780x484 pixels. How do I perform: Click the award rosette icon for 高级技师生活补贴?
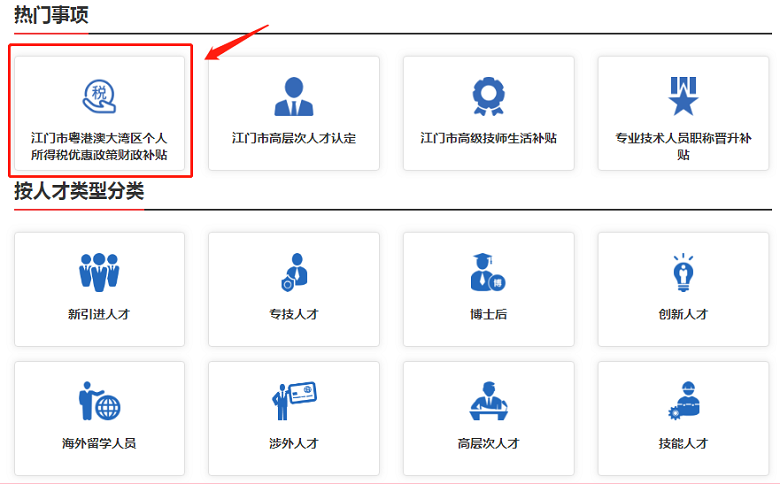[x=488, y=96]
